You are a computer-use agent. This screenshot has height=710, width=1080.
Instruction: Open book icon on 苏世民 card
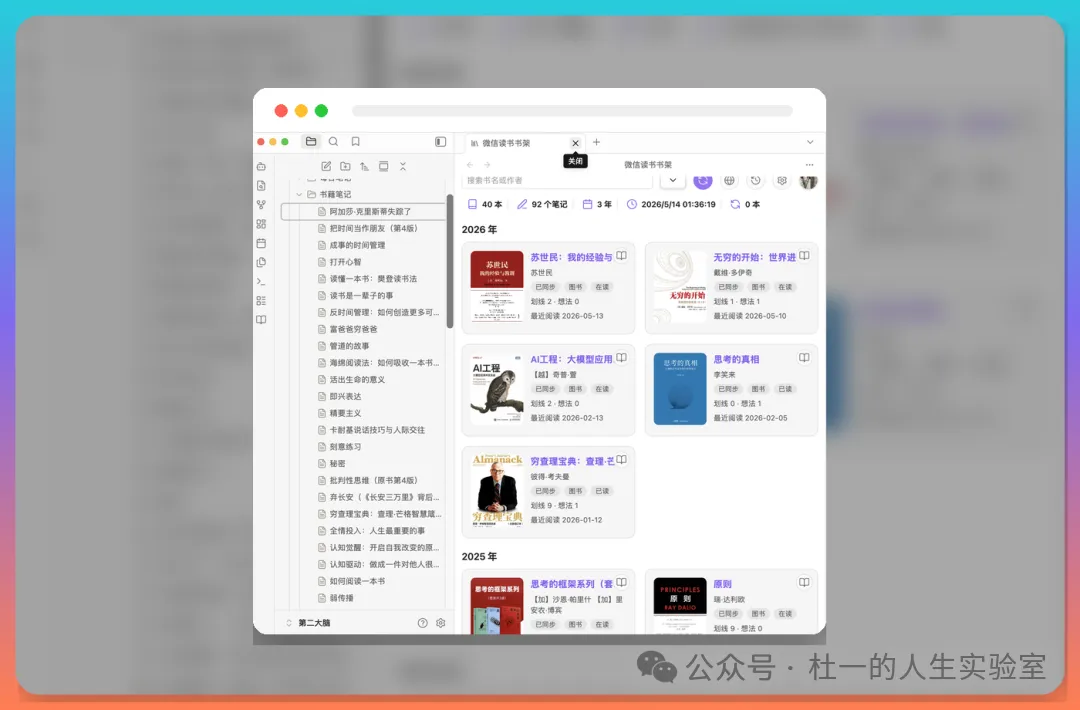tap(621, 256)
